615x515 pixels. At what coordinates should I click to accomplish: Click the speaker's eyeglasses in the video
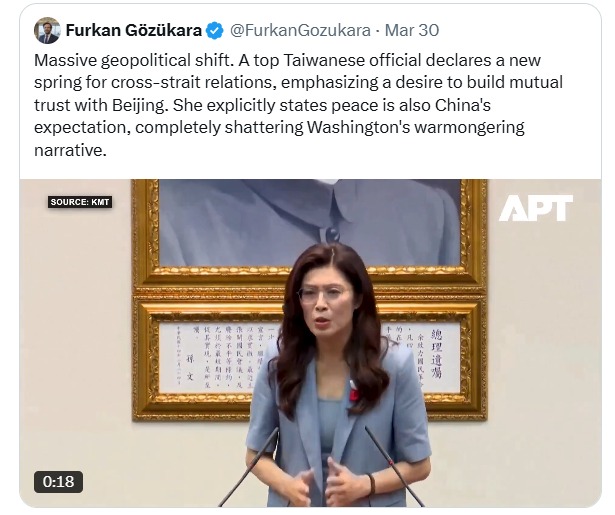click(325, 295)
